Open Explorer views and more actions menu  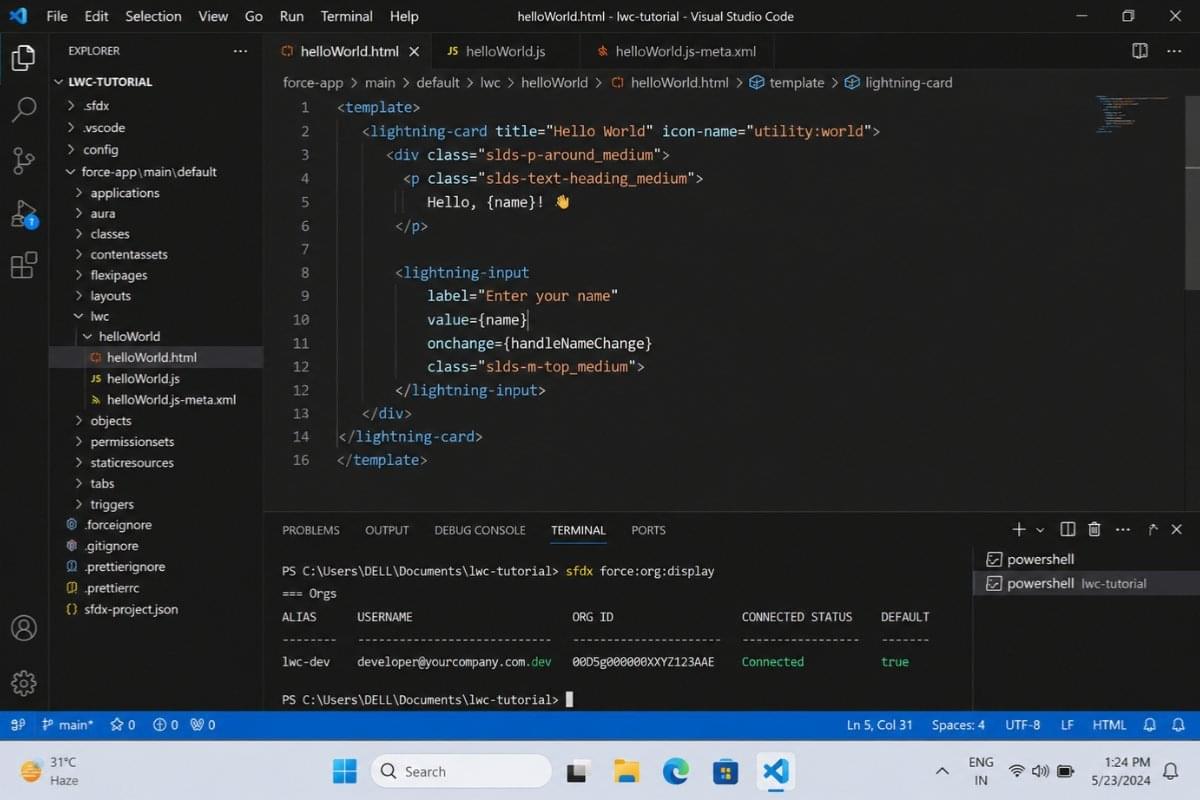pyautogui.click(x=240, y=51)
